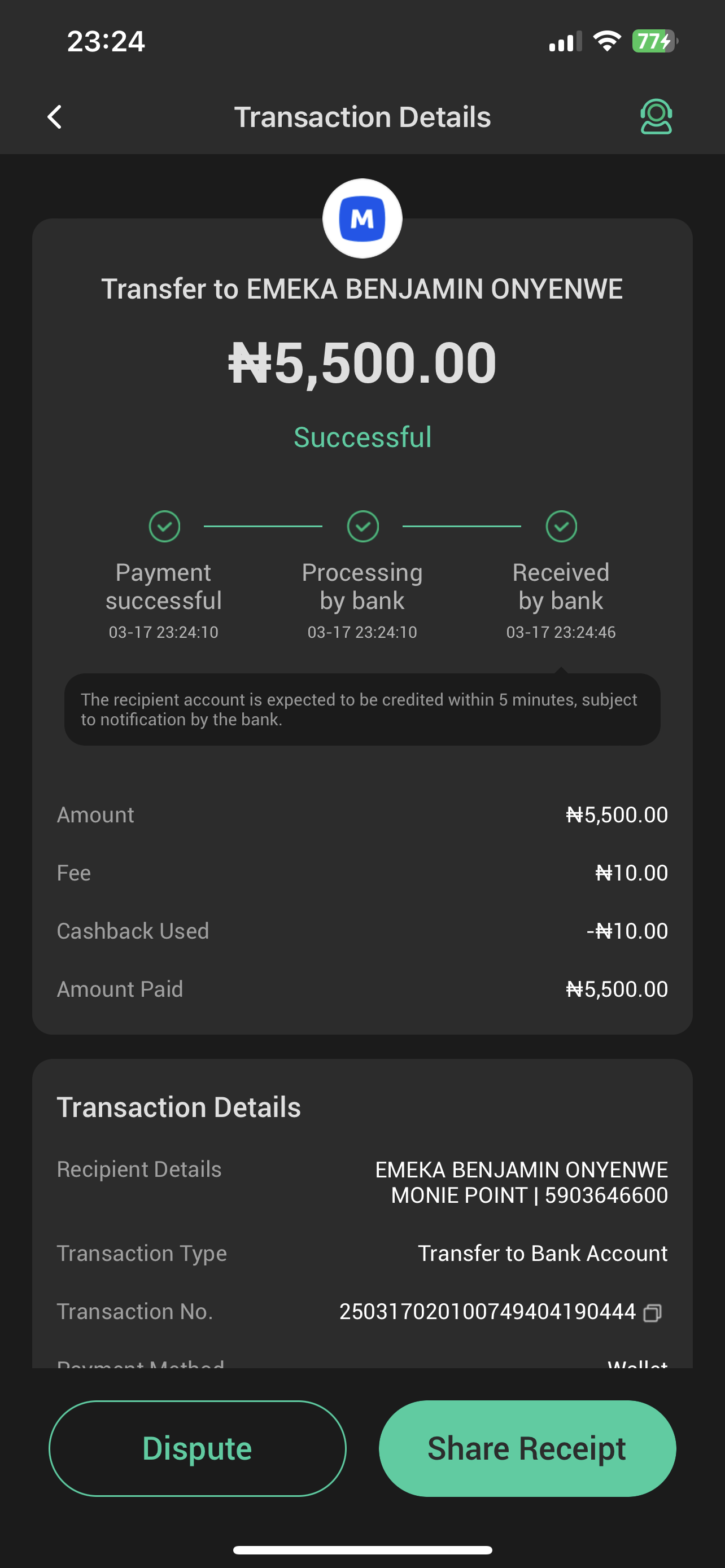The height and width of the screenshot is (1568, 725).
Task: Tap the Cashback Used row
Action: point(363,931)
